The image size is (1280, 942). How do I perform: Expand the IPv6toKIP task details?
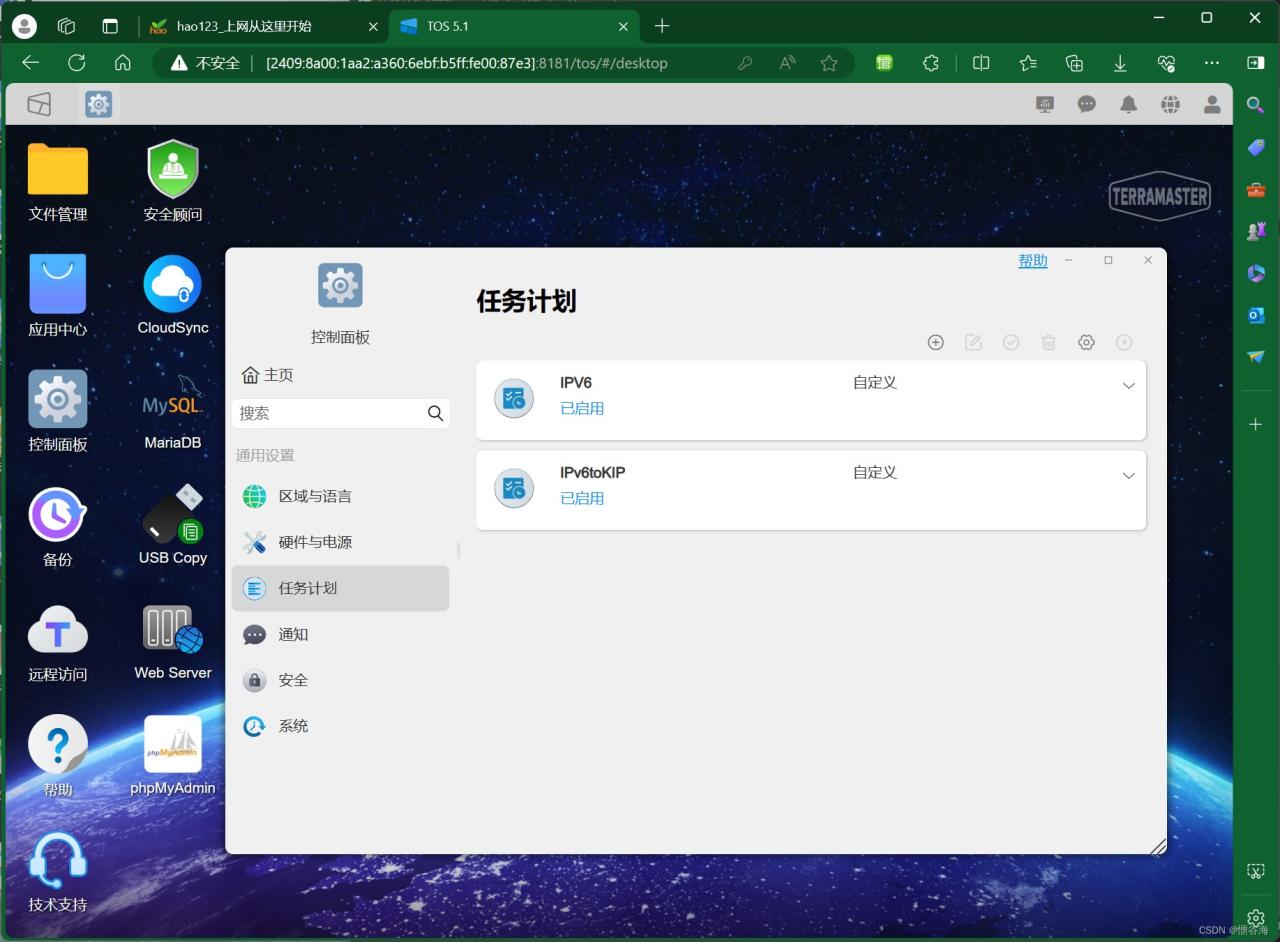[x=1129, y=475]
